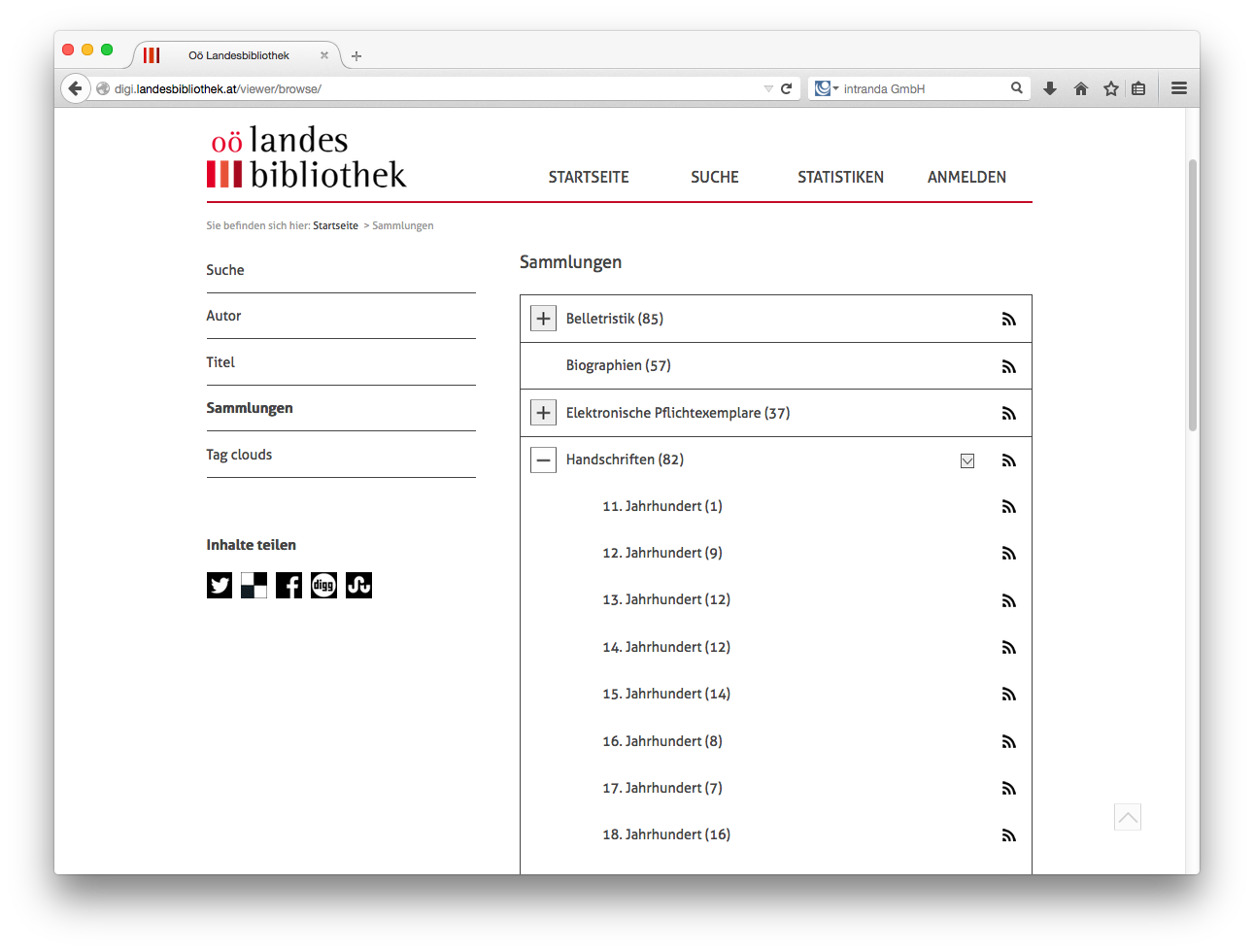1254x952 pixels.
Task: Open Autor in the sidebar
Action: coord(223,316)
